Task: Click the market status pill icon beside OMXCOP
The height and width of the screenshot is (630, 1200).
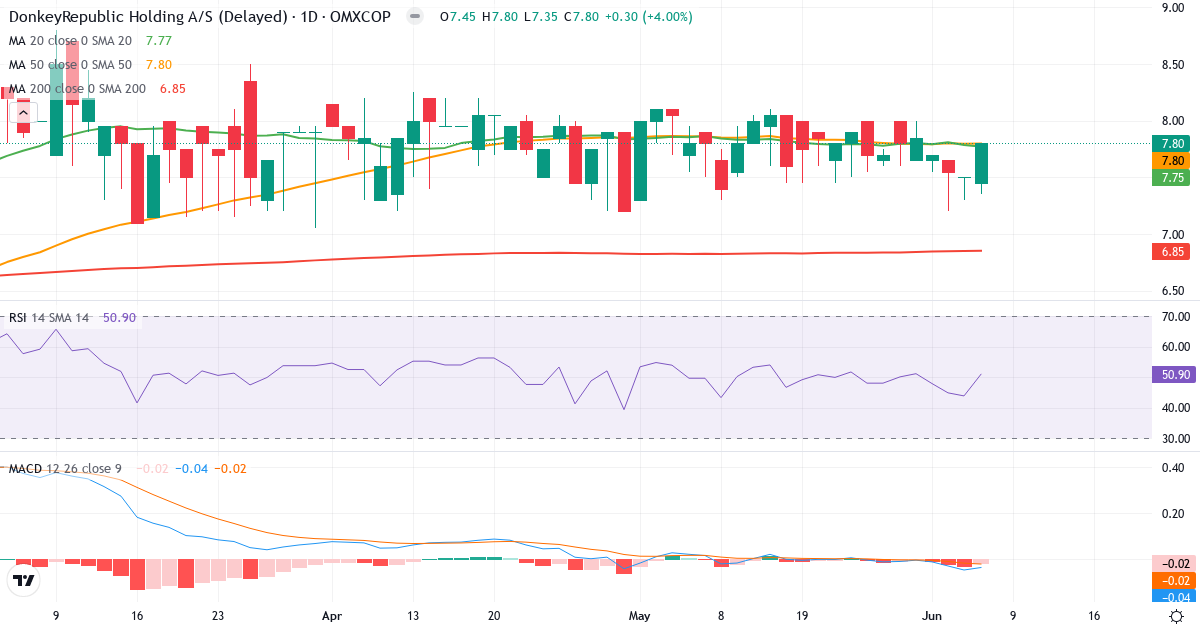Action: (415, 17)
